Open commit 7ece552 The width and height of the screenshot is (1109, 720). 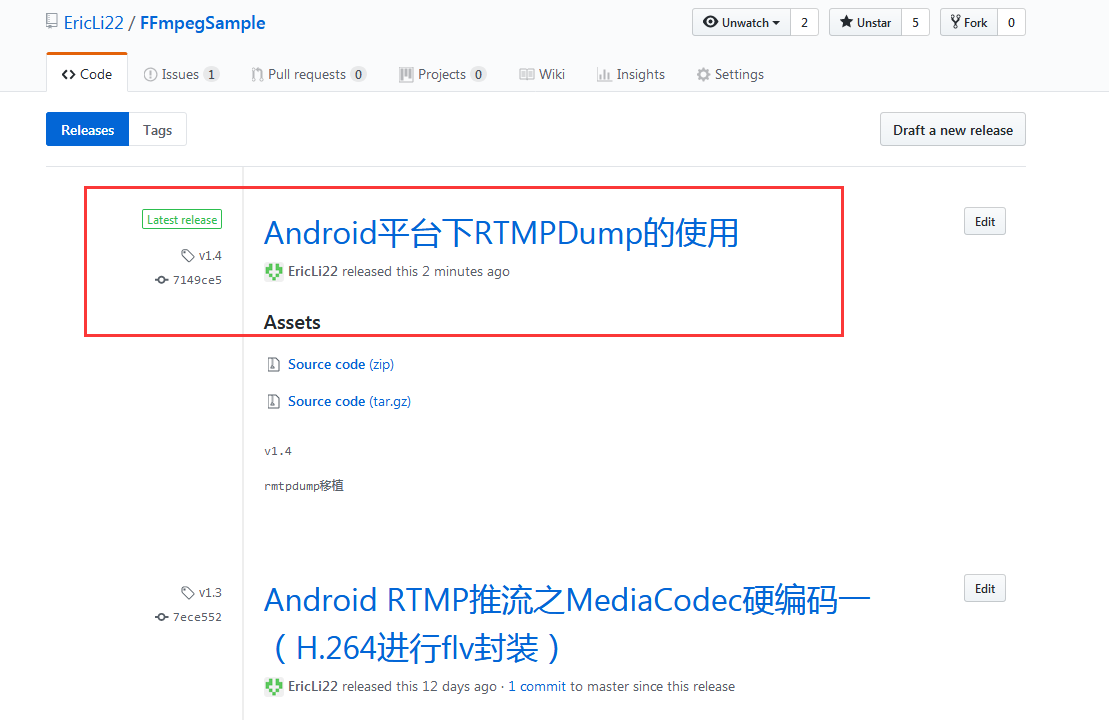click(197, 617)
